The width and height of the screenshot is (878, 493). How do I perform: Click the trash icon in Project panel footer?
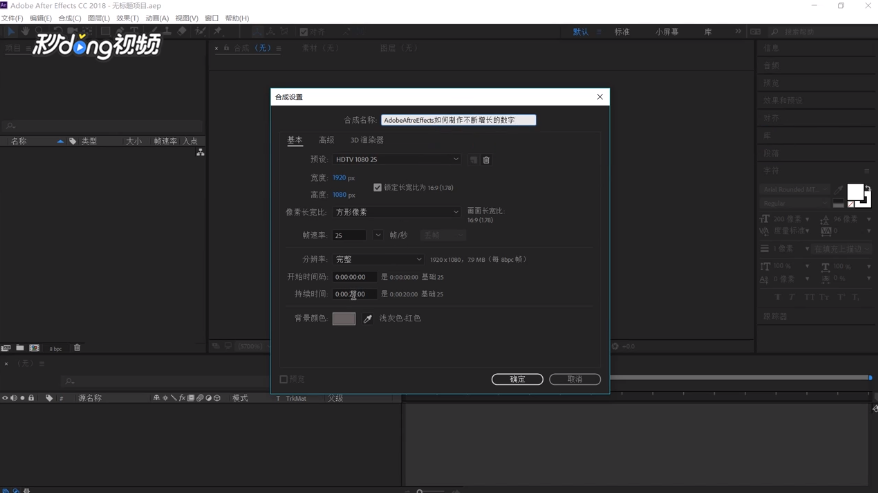pyautogui.click(x=77, y=348)
